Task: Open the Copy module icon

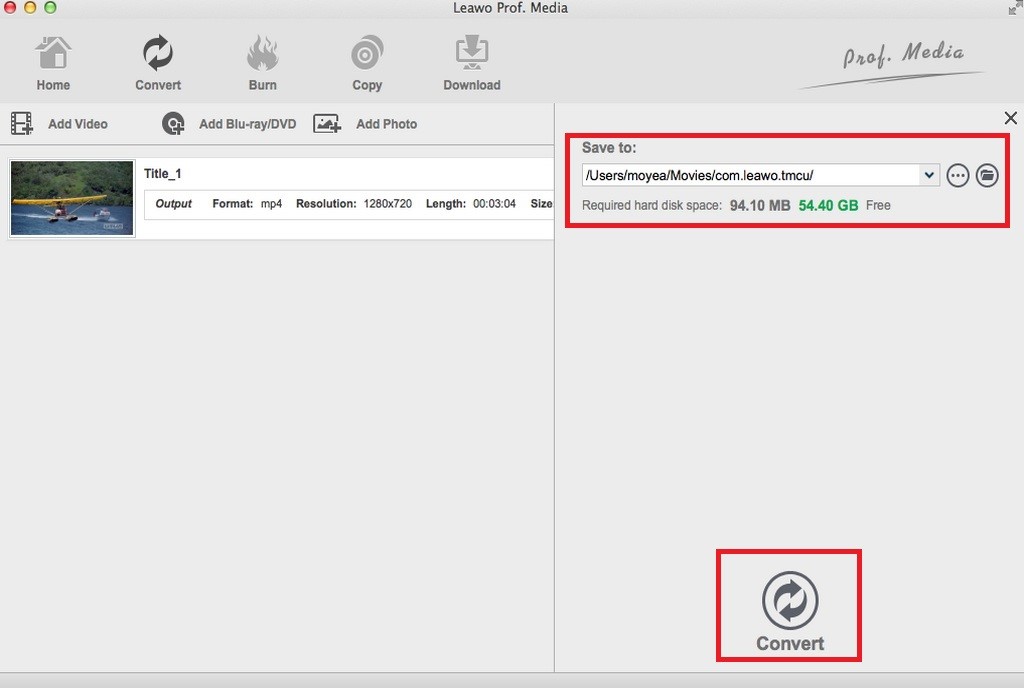Action: (x=366, y=52)
